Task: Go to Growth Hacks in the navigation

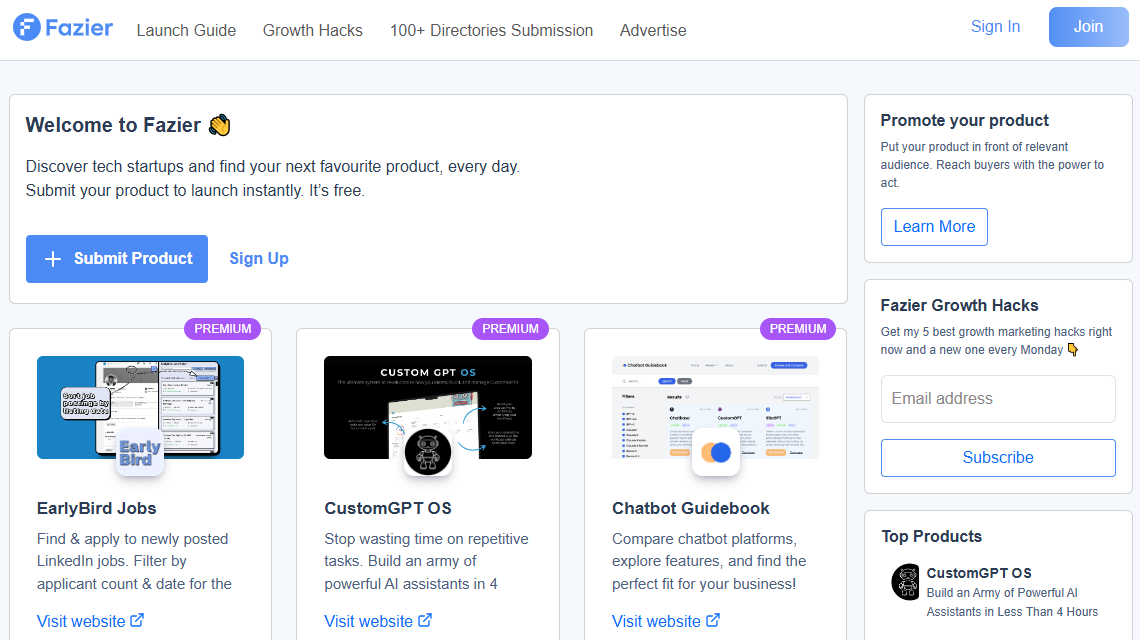Action: (313, 31)
